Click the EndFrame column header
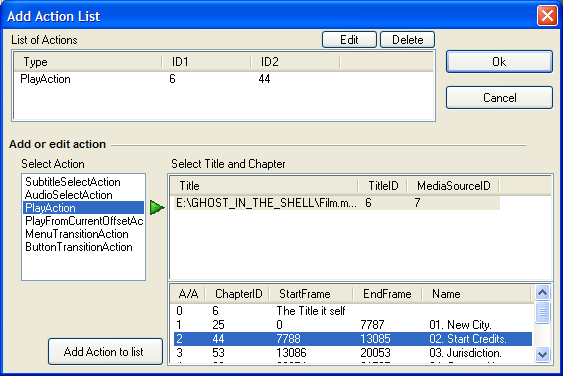 coord(387,294)
